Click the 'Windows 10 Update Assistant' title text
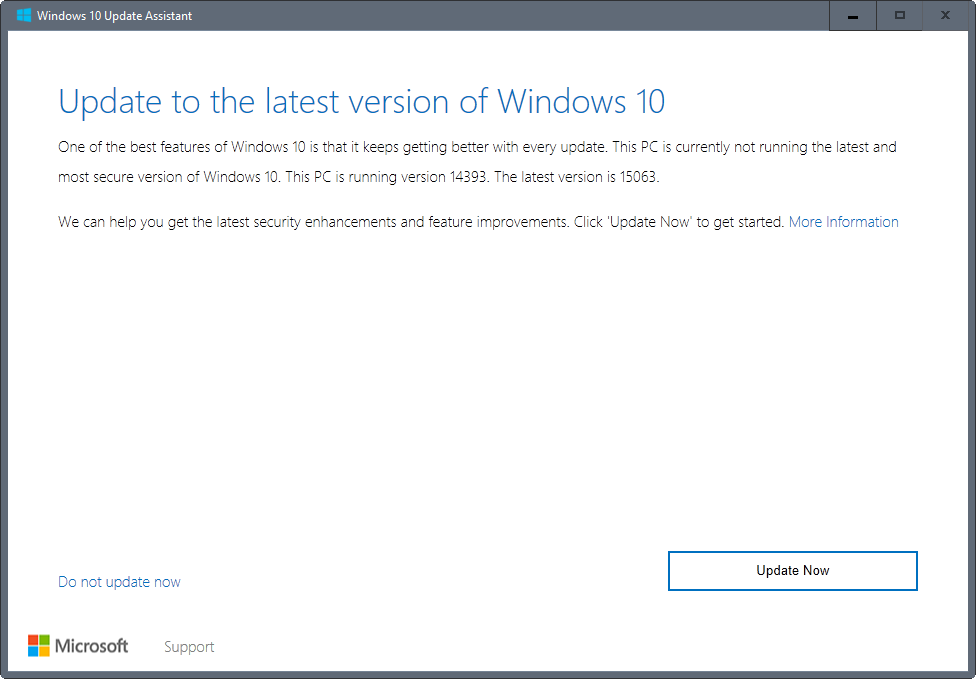 click(115, 16)
